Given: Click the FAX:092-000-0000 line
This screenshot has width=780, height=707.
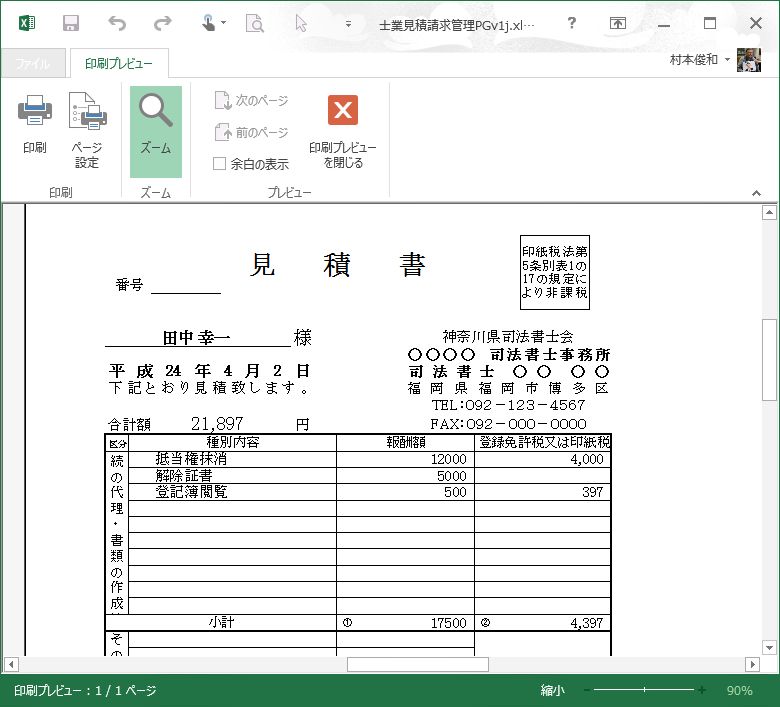Looking at the screenshot, I should [x=508, y=424].
